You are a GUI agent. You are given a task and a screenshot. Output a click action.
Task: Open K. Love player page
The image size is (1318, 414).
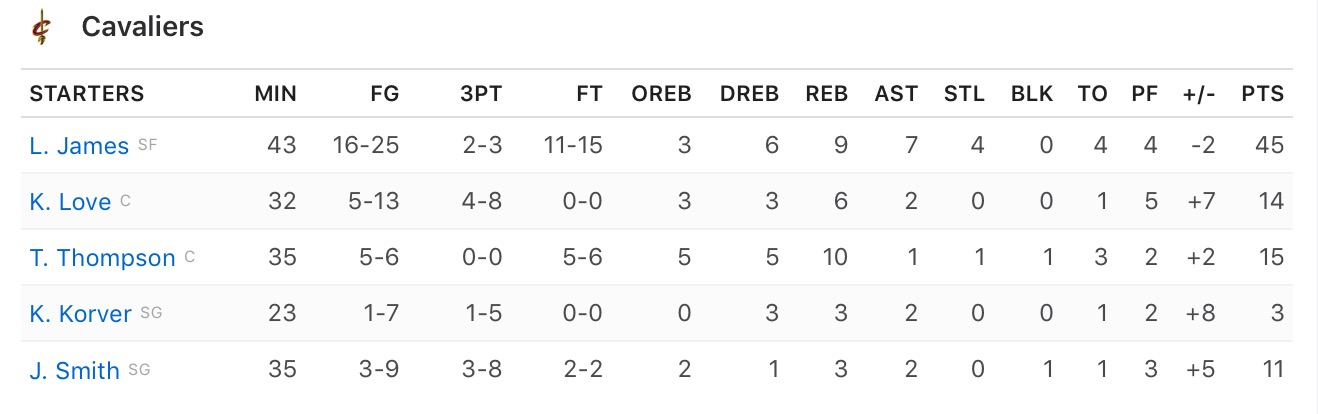70,202
